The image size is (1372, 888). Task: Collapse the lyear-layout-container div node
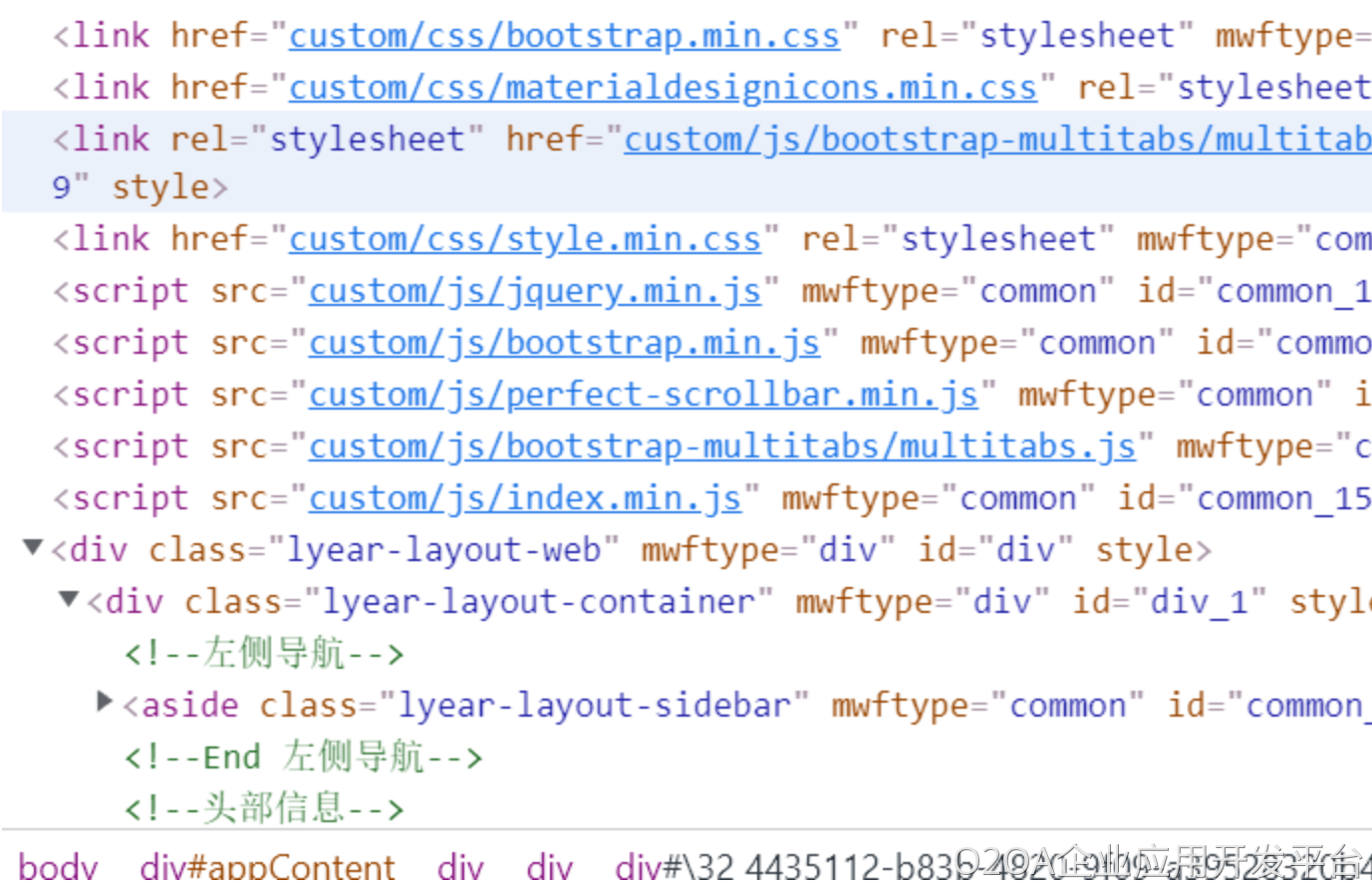point(69,599)
